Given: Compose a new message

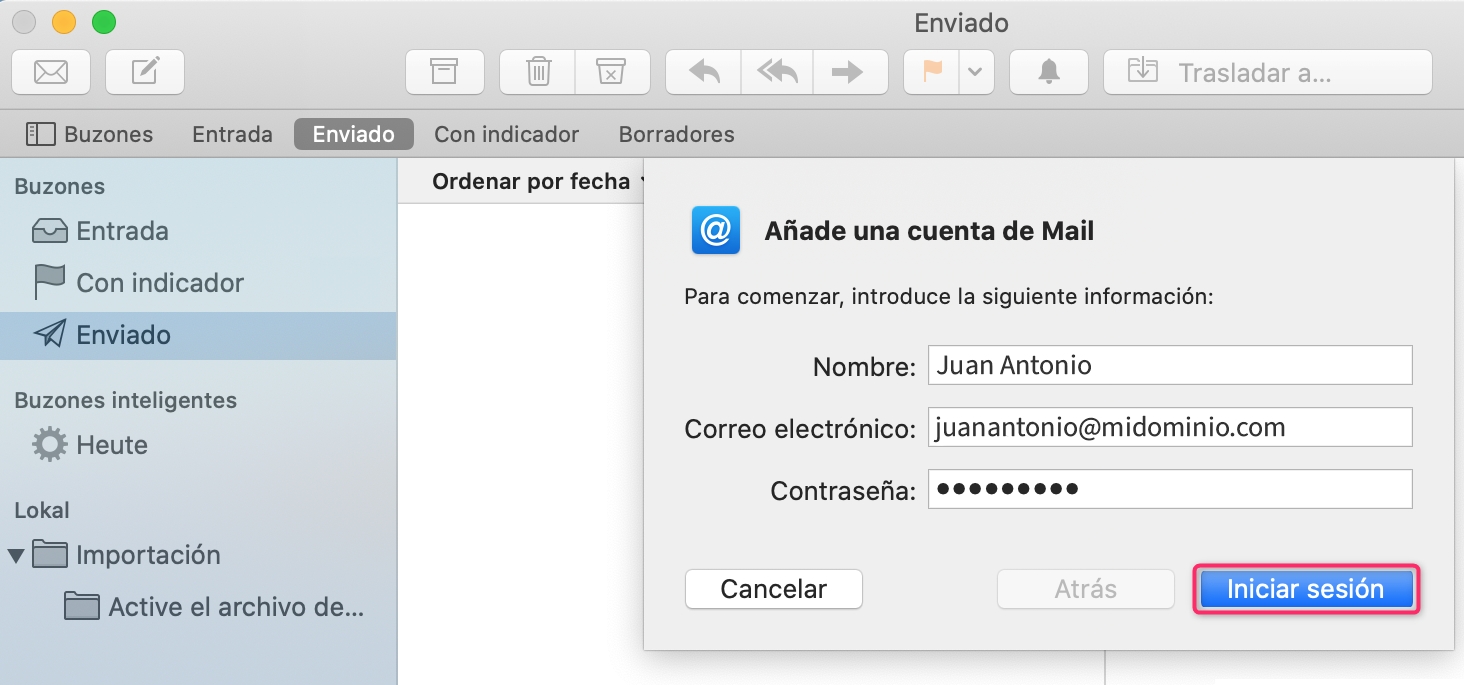Looking at the screenshot, I should (145, 72).
